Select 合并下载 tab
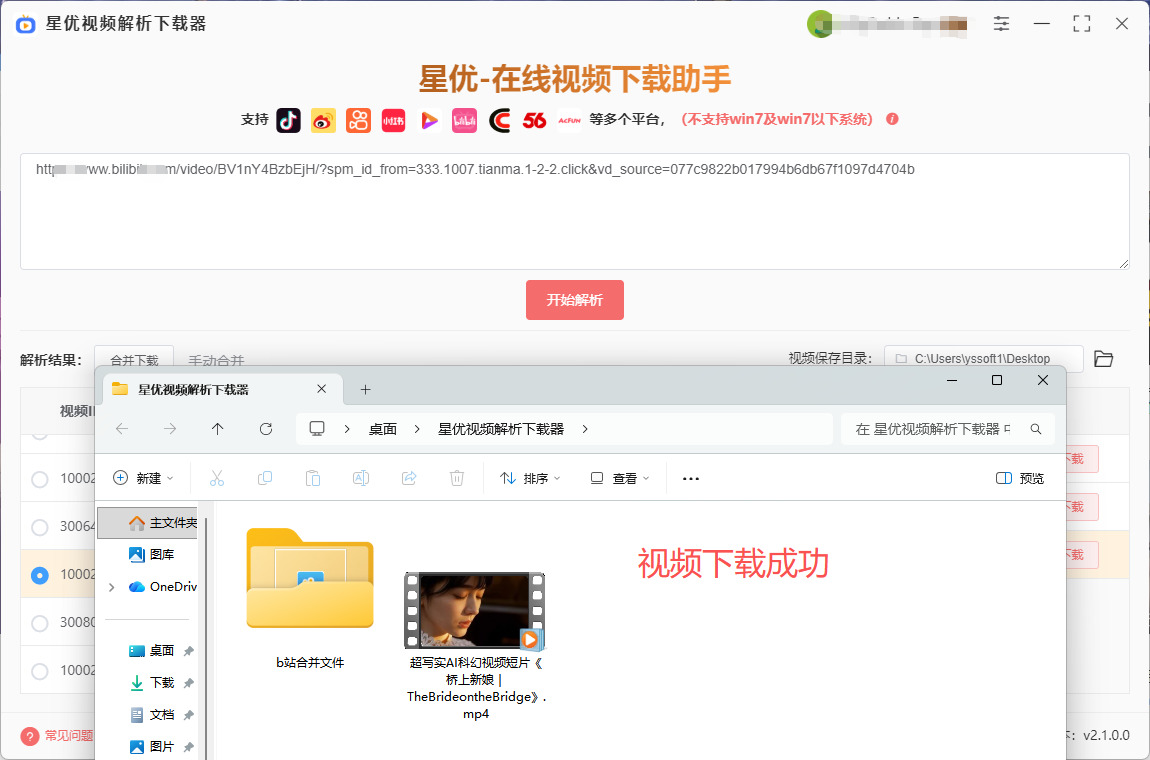Screen dimensions: 1150x760 click(134, 359)
